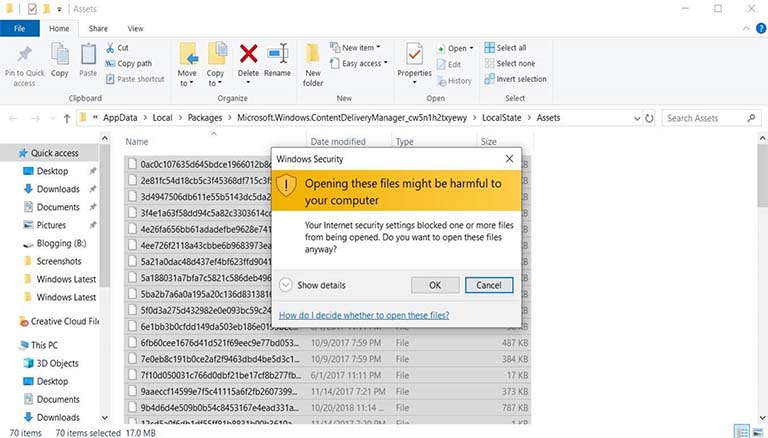Open recent locations dropdown arrow
The height and width of the screenshot is (438, 768).
click(x=52, y=119)
